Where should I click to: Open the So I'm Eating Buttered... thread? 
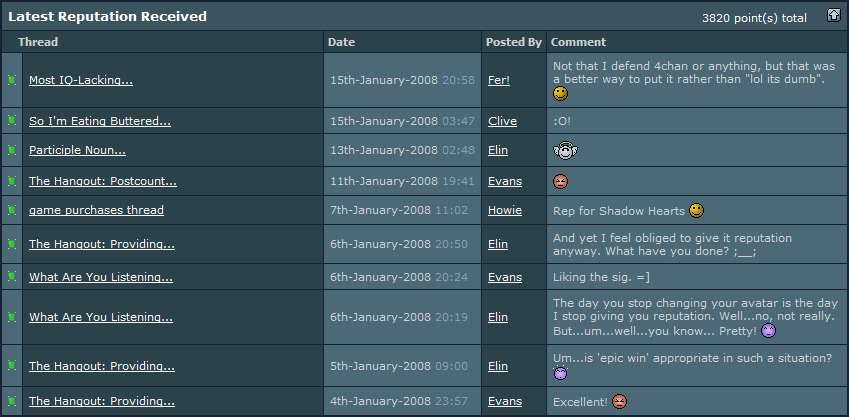point(100,121)
